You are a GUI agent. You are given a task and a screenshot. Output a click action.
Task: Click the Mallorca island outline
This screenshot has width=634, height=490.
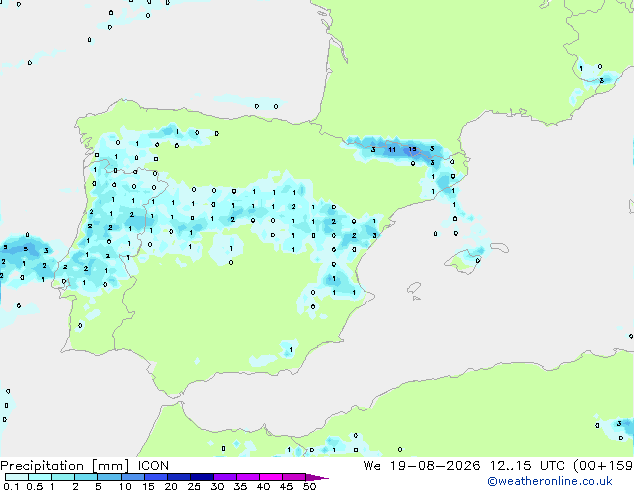464,261
